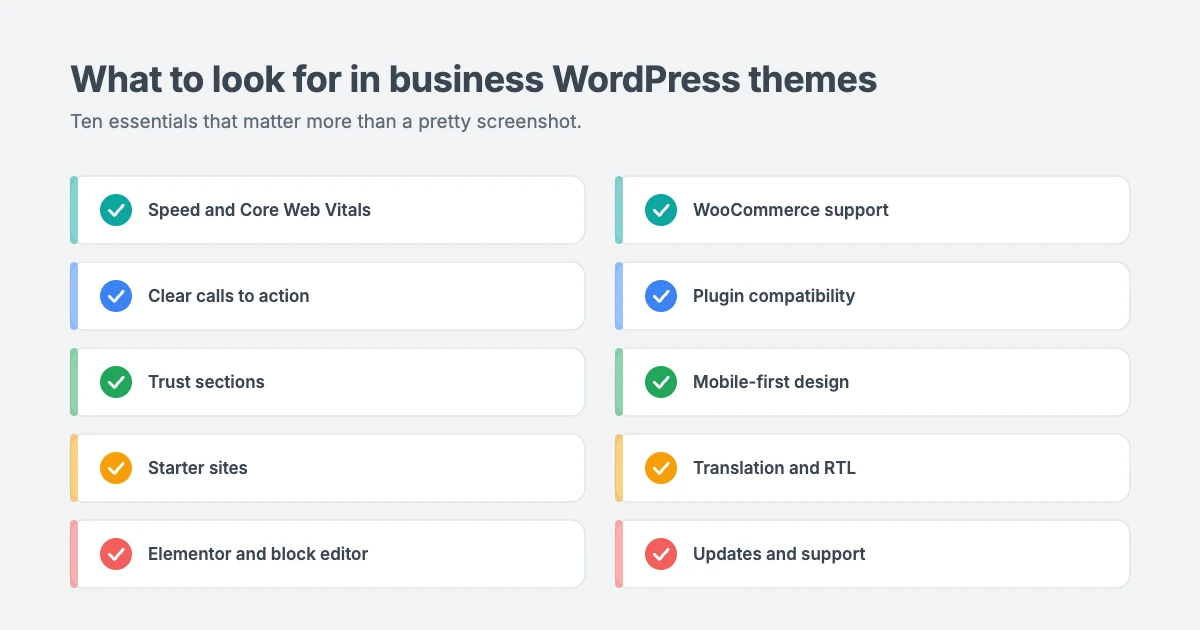Screen dimensions: 1200x630
Task: Select the text 'Clear calls to action'
Action: pyautogui.click(x=229, y=296)
